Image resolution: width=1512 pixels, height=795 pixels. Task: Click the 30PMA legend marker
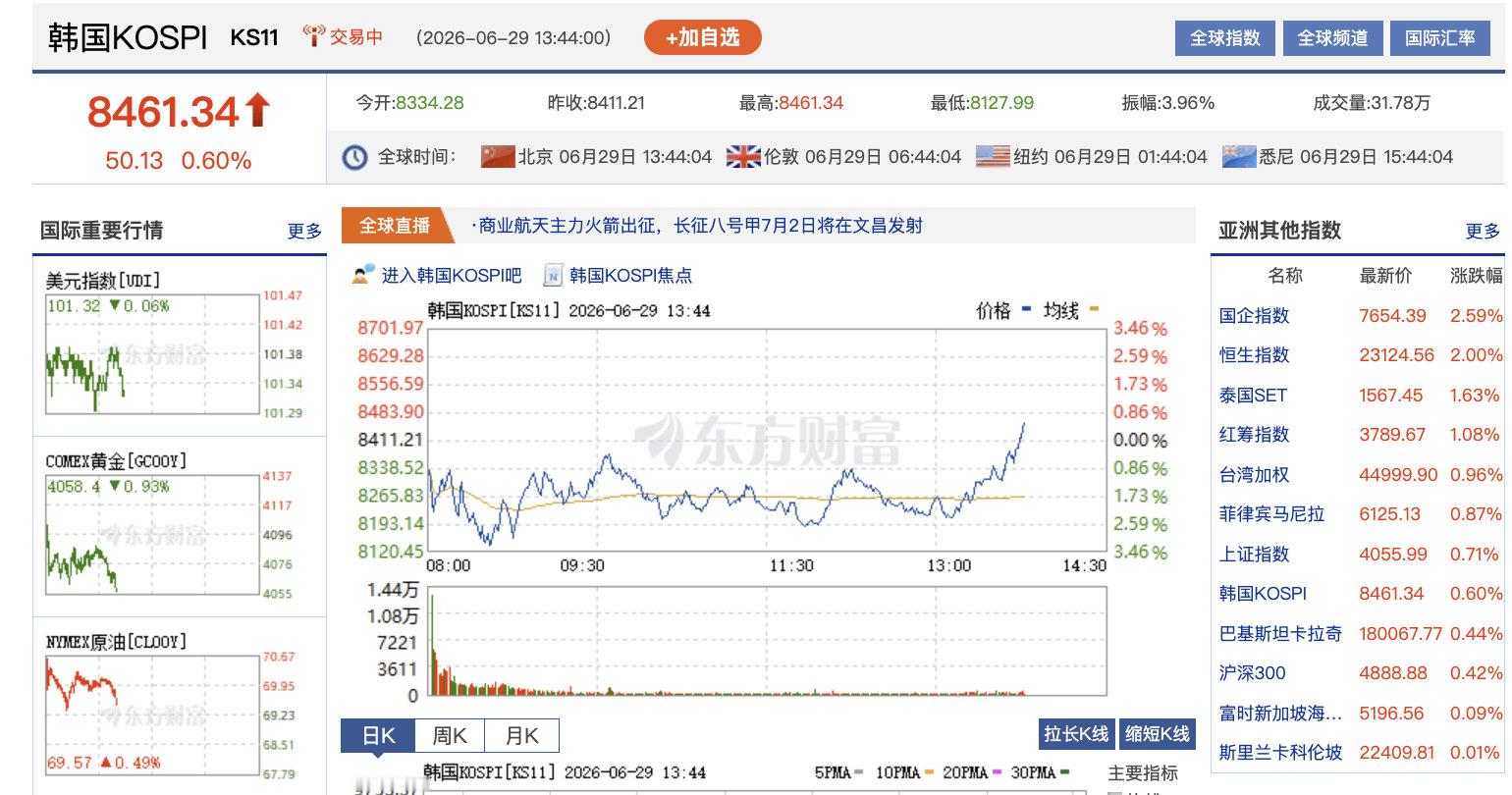click(x=1064, y=772)
